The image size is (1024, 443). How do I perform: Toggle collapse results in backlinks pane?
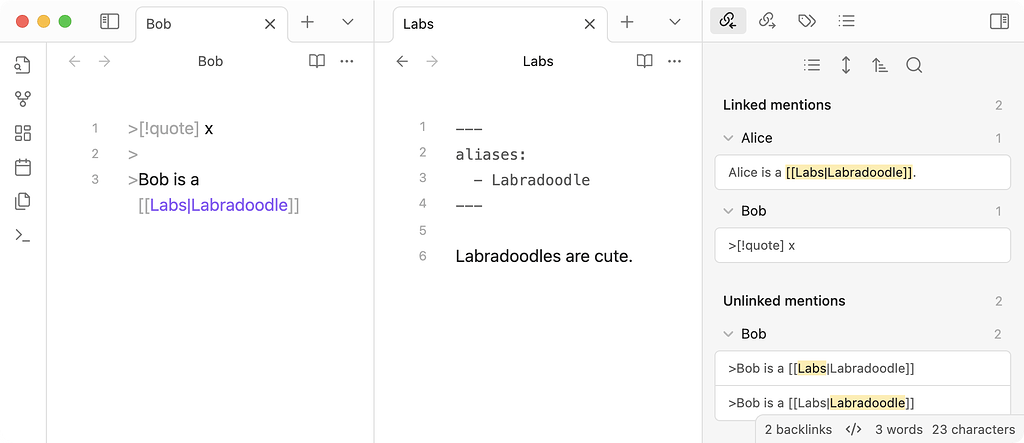812,65
